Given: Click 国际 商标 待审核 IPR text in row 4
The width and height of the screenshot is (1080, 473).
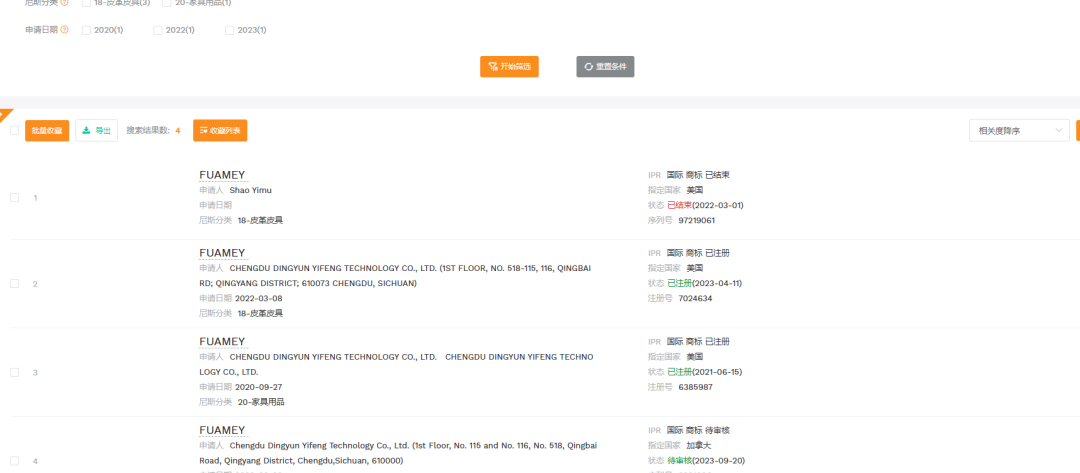Looking at the screenshot, I should 698,430.
